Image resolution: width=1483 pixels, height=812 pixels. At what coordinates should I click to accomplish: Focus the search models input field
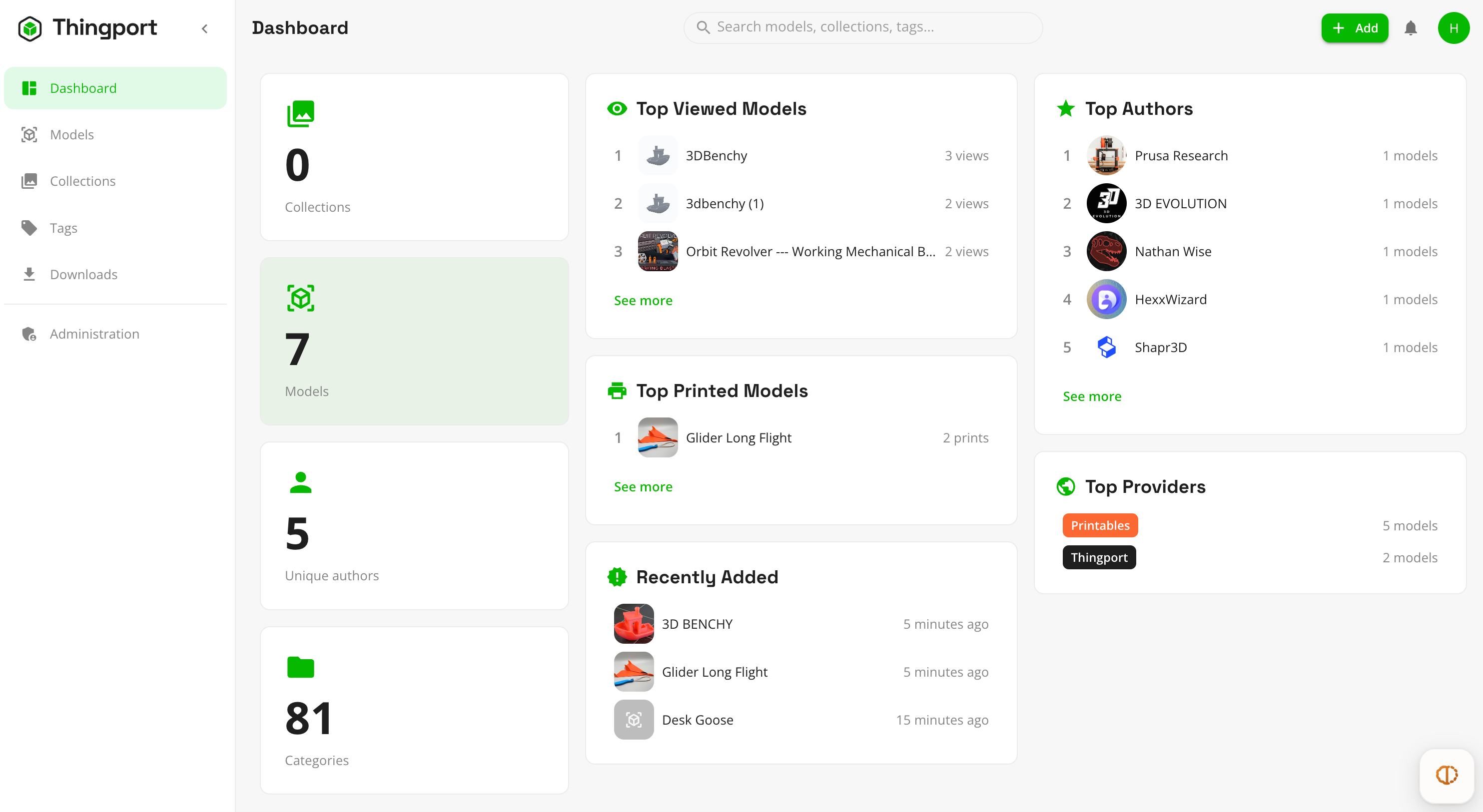(x=862, y=27)
